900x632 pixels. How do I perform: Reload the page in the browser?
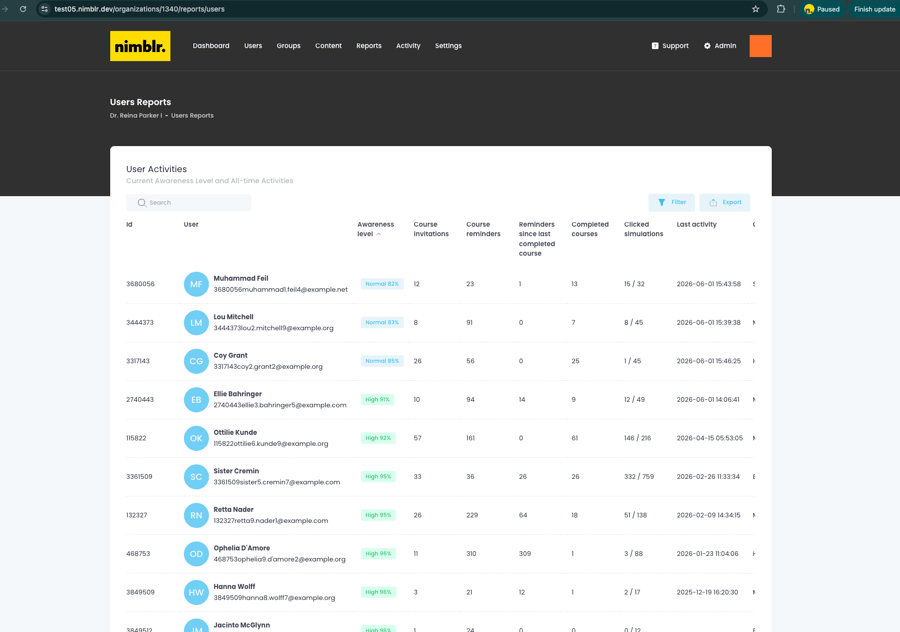point(23,9)
